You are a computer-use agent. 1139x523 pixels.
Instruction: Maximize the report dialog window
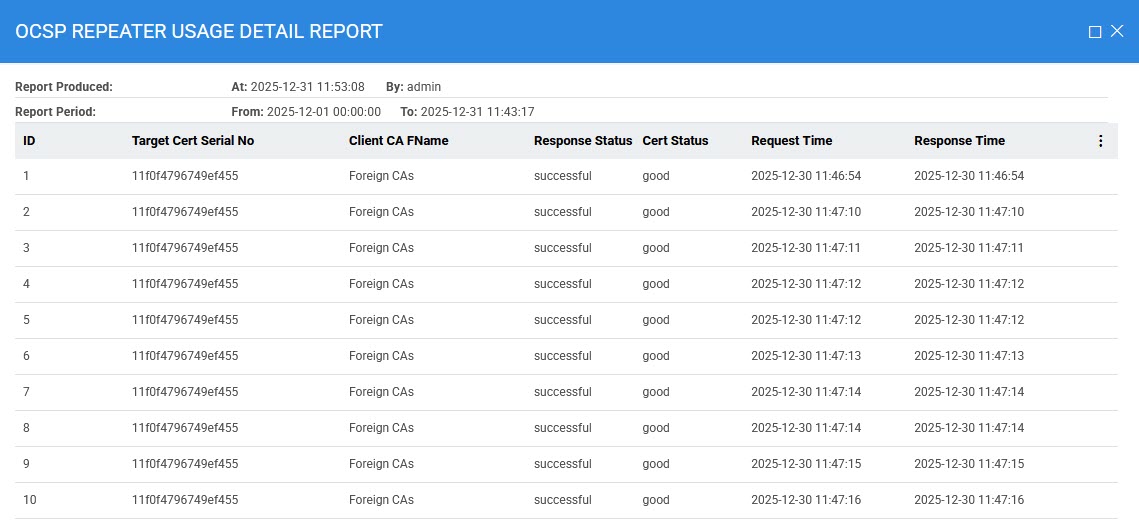1095,32
